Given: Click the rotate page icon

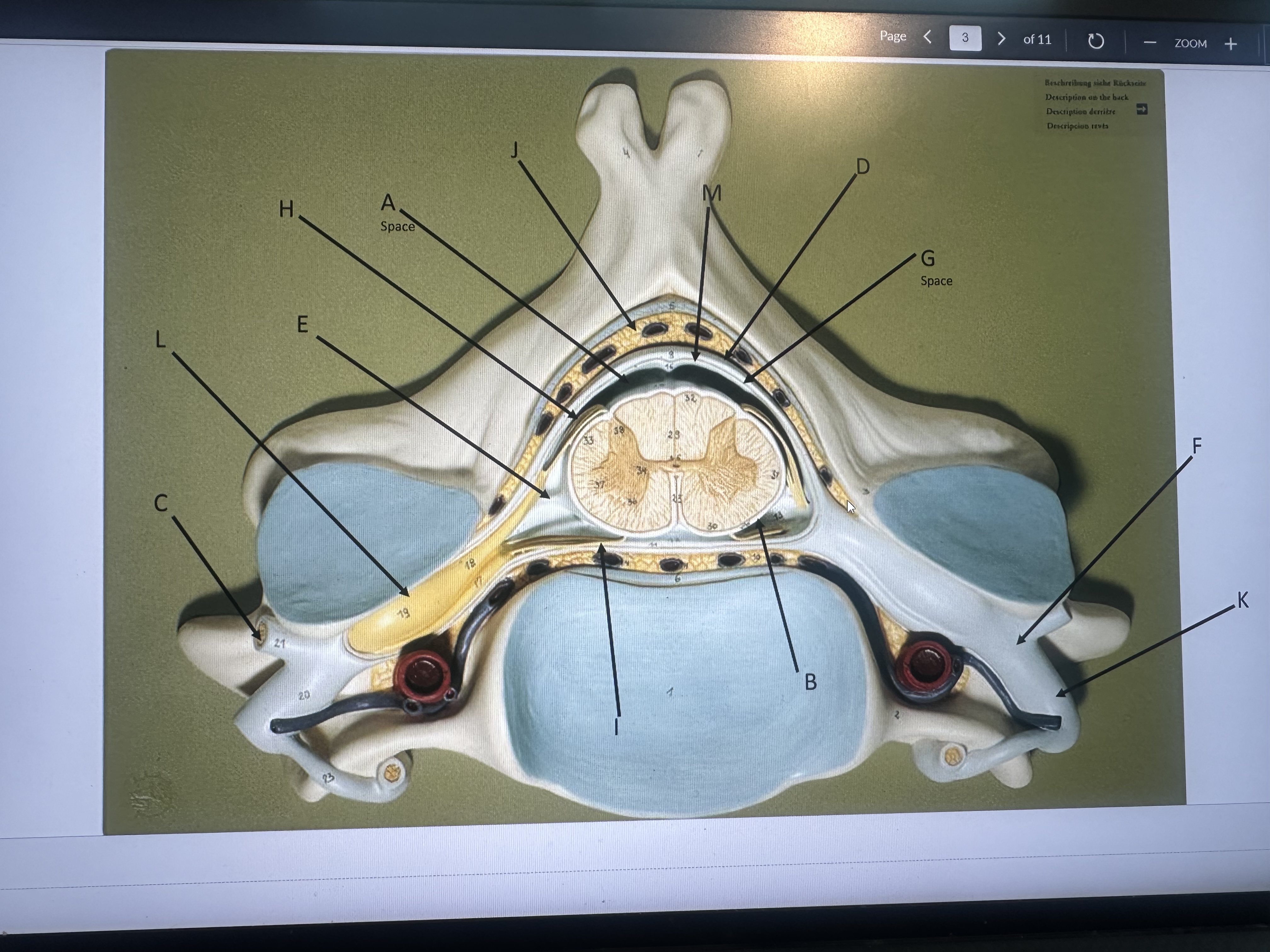Looking at the screenshot, I should click(x=1096, y=41).
